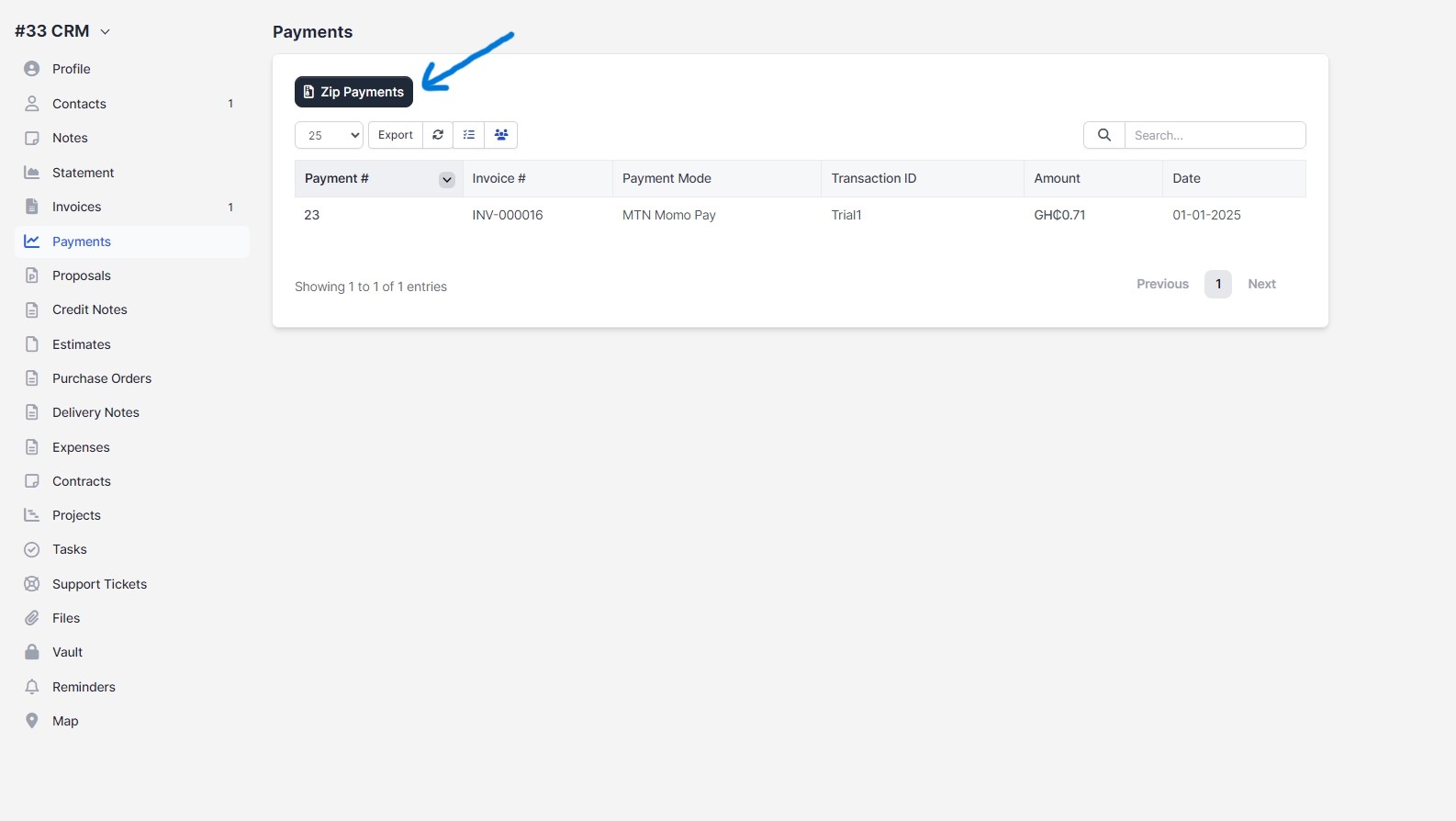Image resolution: width=1456 pixels, height=821 pixels.
Task: Expand the #33 CRM customer dropdown
Action: click(x=105, y=32)
